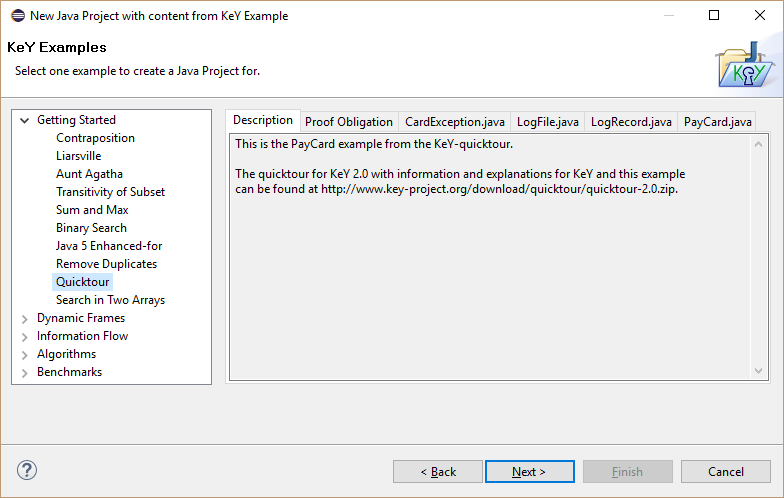Select Transitivity of Subset example
The height and width of the screenshot is (498, 784).
[110, 192]
